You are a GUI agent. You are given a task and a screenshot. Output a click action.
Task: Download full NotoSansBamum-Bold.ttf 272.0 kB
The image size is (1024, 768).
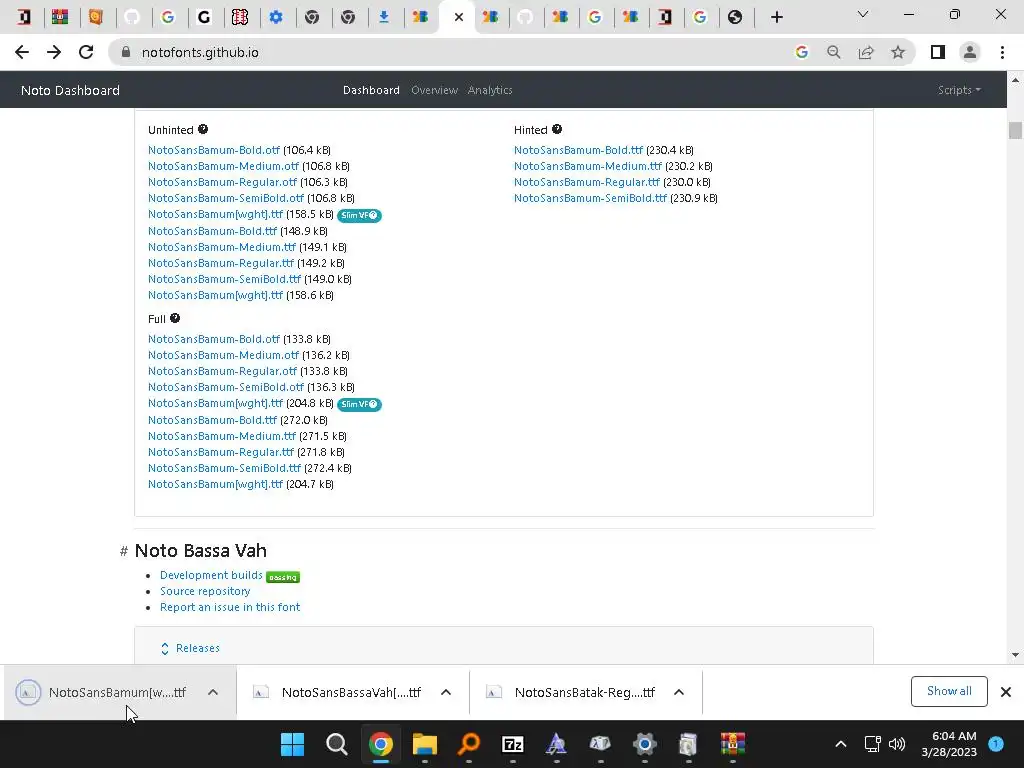(212, 420)
